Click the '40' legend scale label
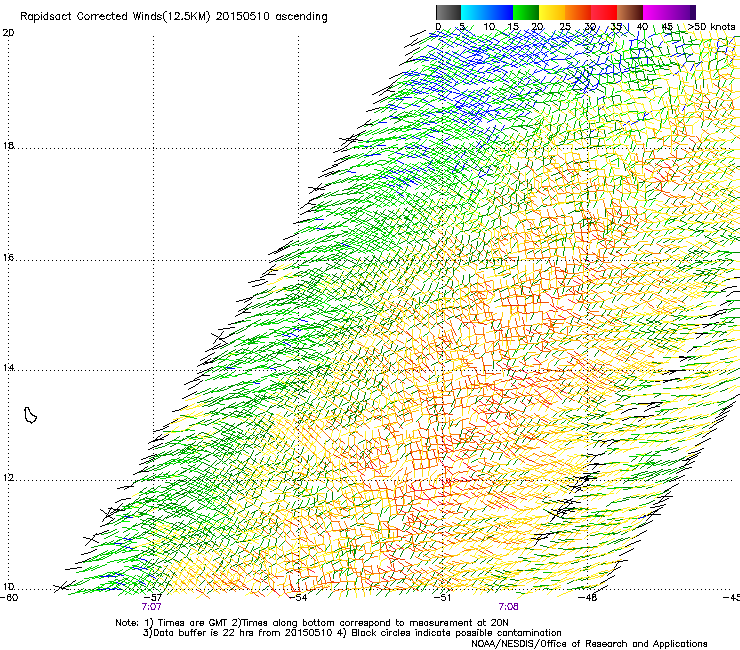 coord(642,26)
